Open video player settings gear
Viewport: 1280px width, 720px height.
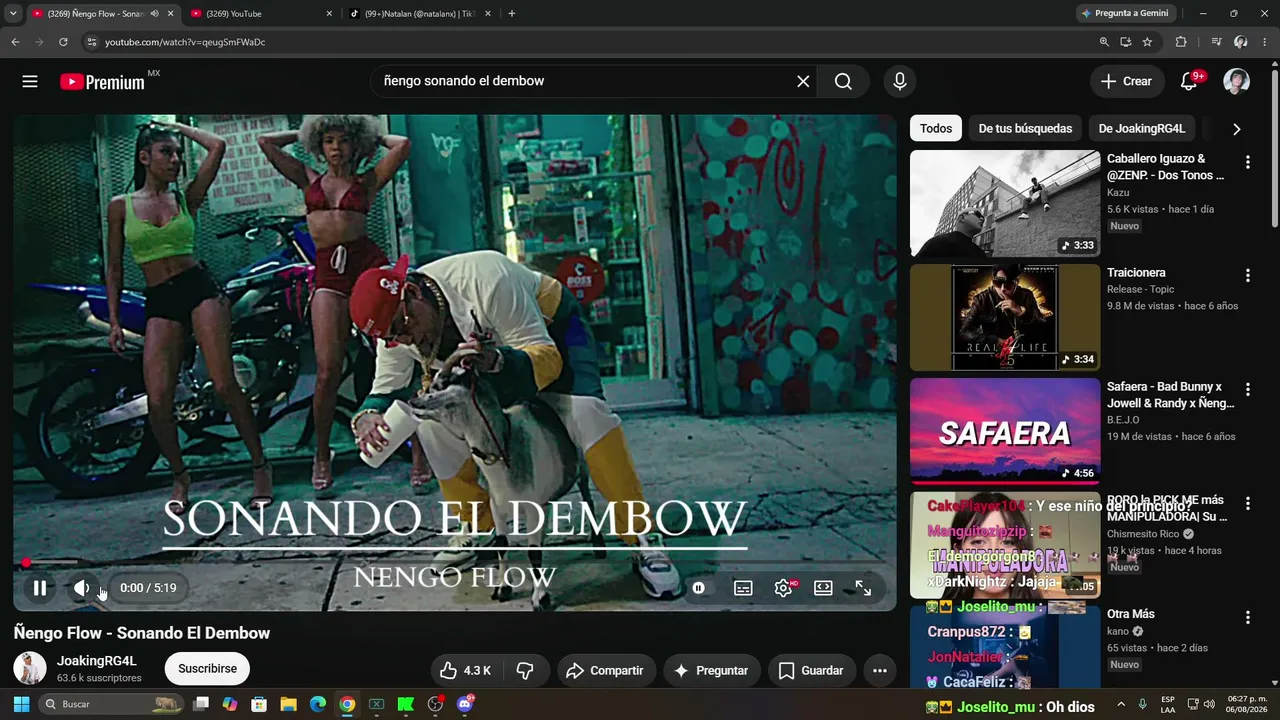coord(783,588)
